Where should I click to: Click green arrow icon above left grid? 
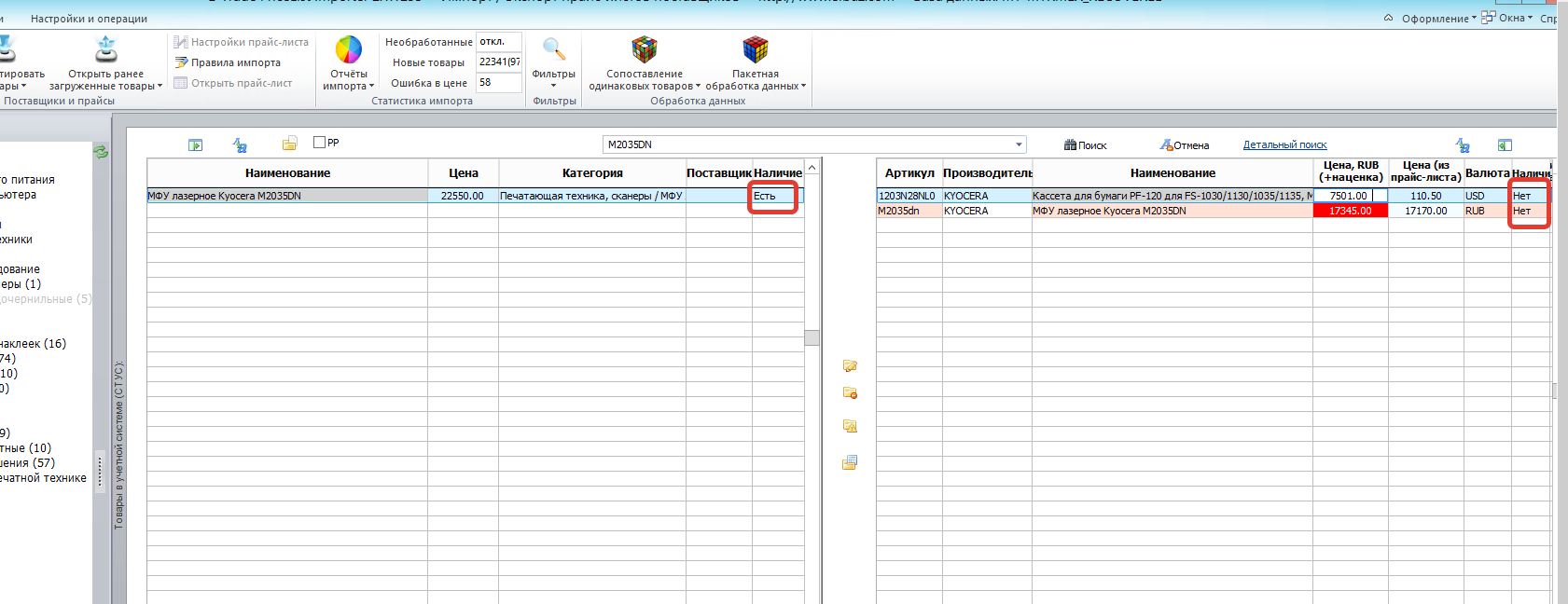pos(195,144)
